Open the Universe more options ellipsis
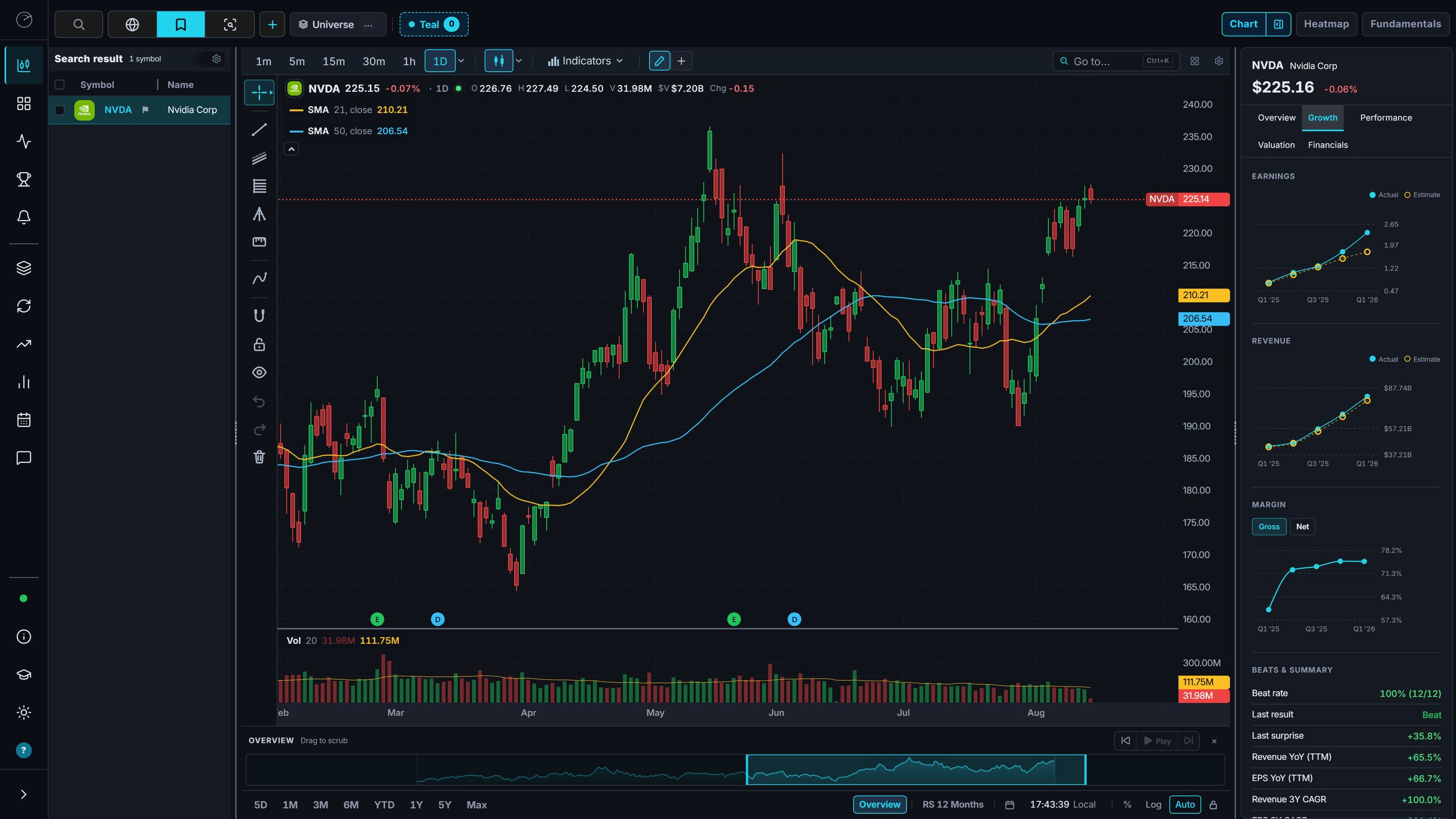This screenshot has height=819, width=1456. pyautogui.click(x=368, y=24)
